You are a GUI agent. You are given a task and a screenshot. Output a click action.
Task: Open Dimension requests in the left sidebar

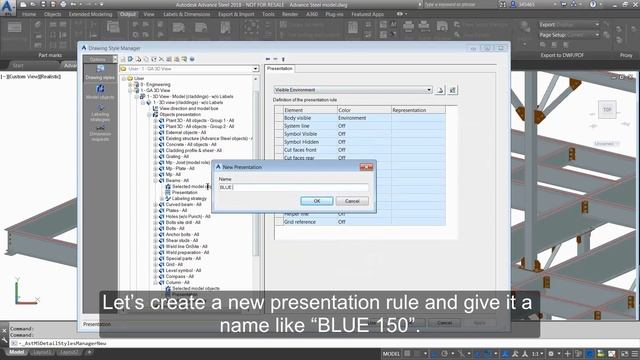(x=100, y=133)
